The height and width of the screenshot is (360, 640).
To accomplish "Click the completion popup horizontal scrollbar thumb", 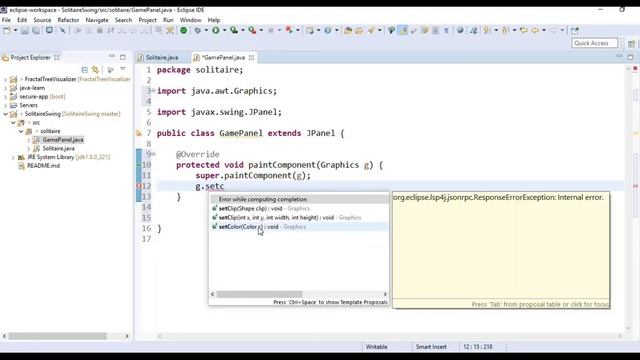I will 260,294.
